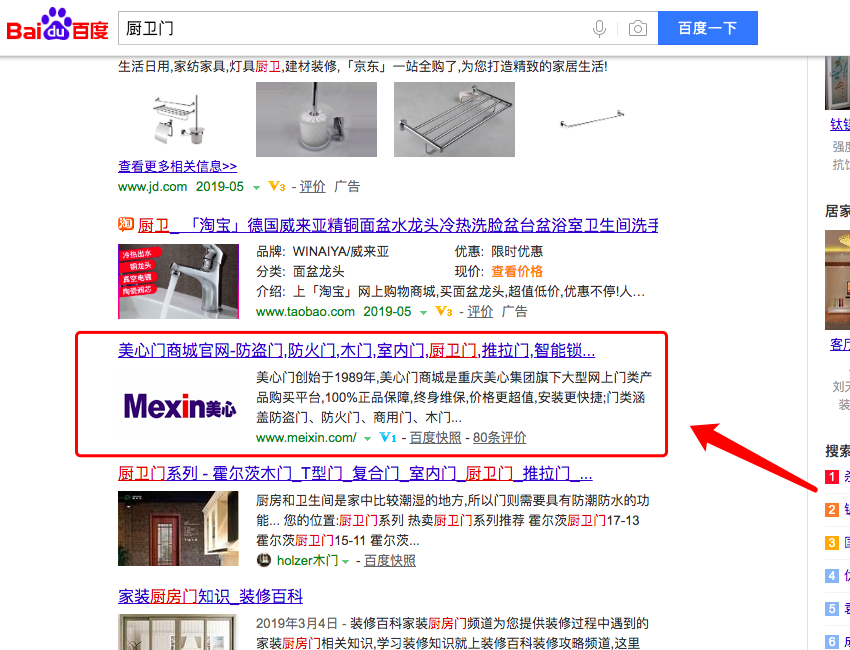Expand dropdown arrow next to holzer木门
The height and width of the screenshot is (650, 850).
click(x=345, y=561)
